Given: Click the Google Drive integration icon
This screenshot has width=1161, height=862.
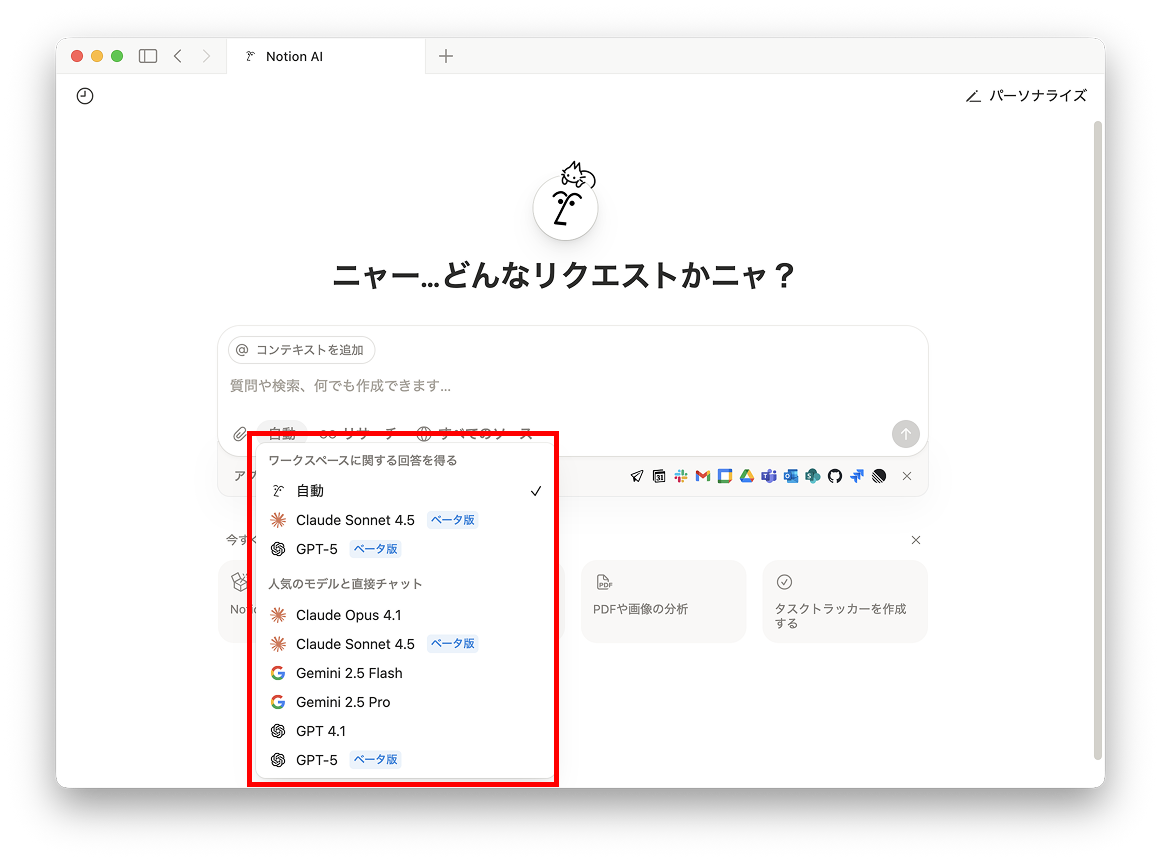Looking at the screenshot, I should [746, 476].
